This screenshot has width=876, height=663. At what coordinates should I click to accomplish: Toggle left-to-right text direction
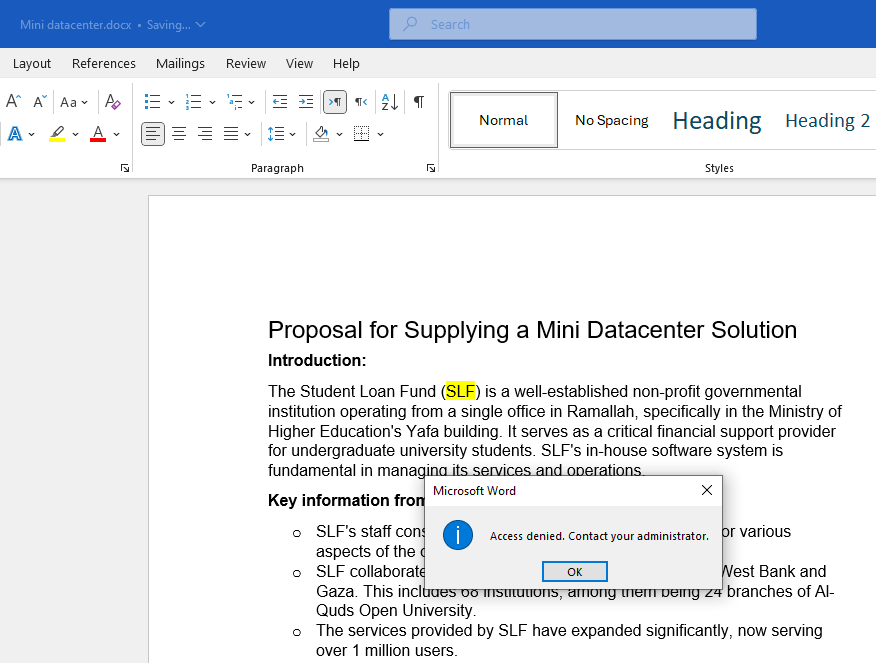coord(335,102)
